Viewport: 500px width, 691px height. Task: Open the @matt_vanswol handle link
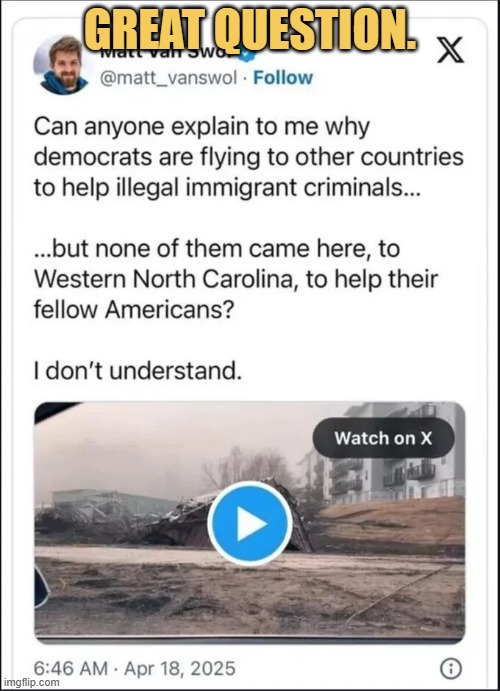pyautogui.click(x=168, y=78)
